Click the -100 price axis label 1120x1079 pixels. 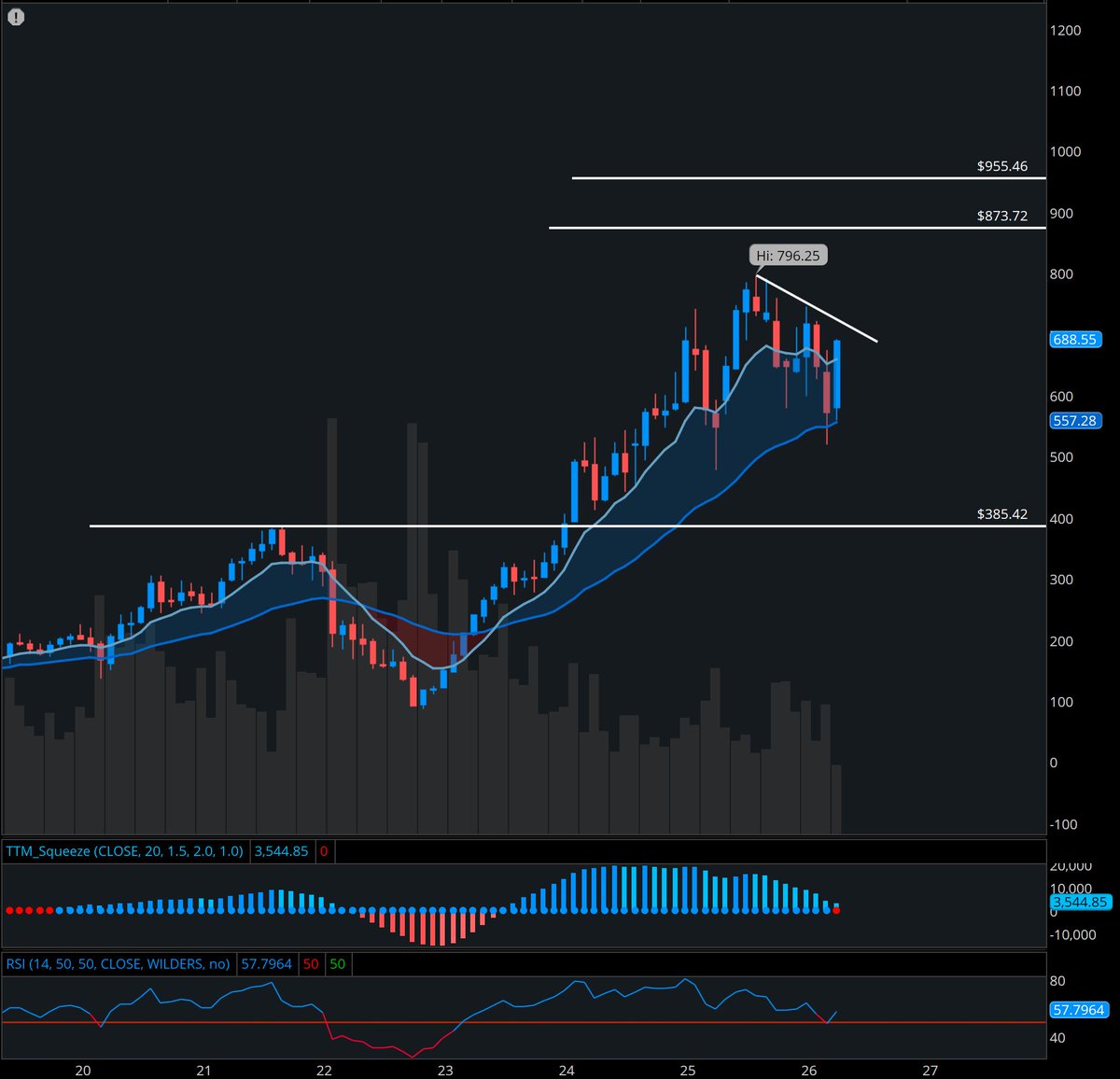tap(1064, 824)
